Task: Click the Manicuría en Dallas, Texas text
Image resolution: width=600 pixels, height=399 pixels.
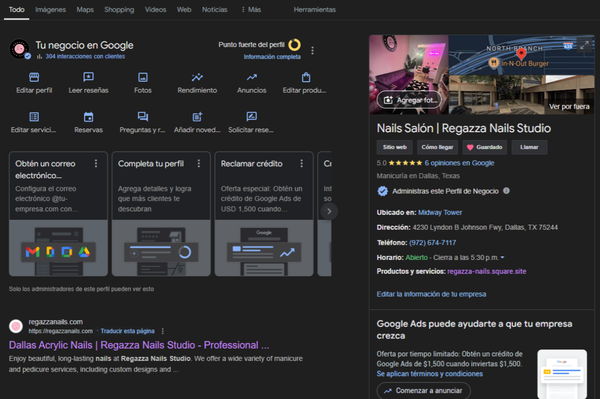Action: (x=418, y=176)
